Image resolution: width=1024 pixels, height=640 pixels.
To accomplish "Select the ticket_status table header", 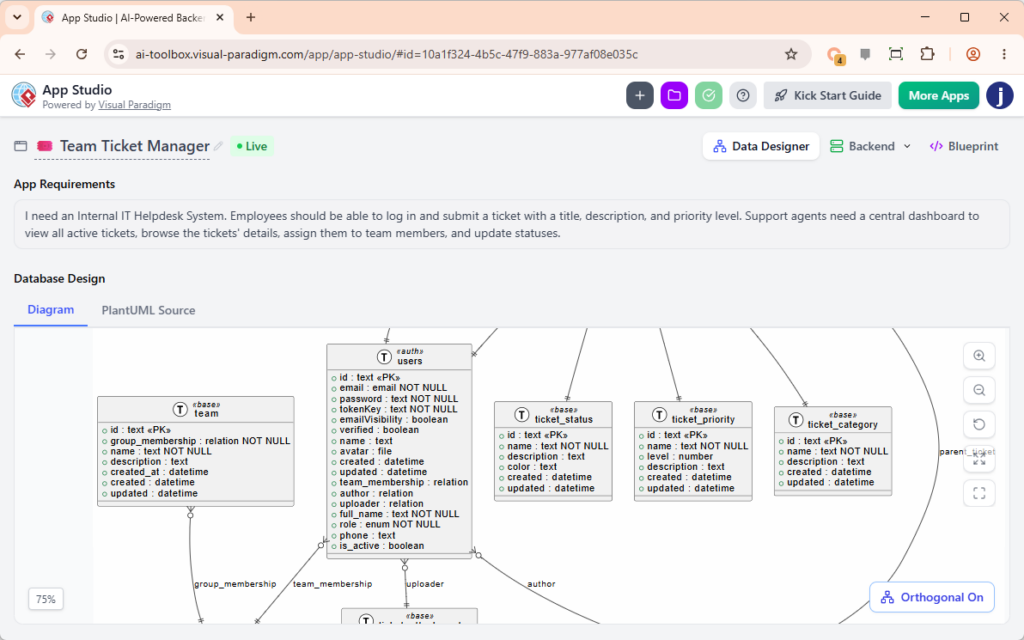I will click(553, 415).
